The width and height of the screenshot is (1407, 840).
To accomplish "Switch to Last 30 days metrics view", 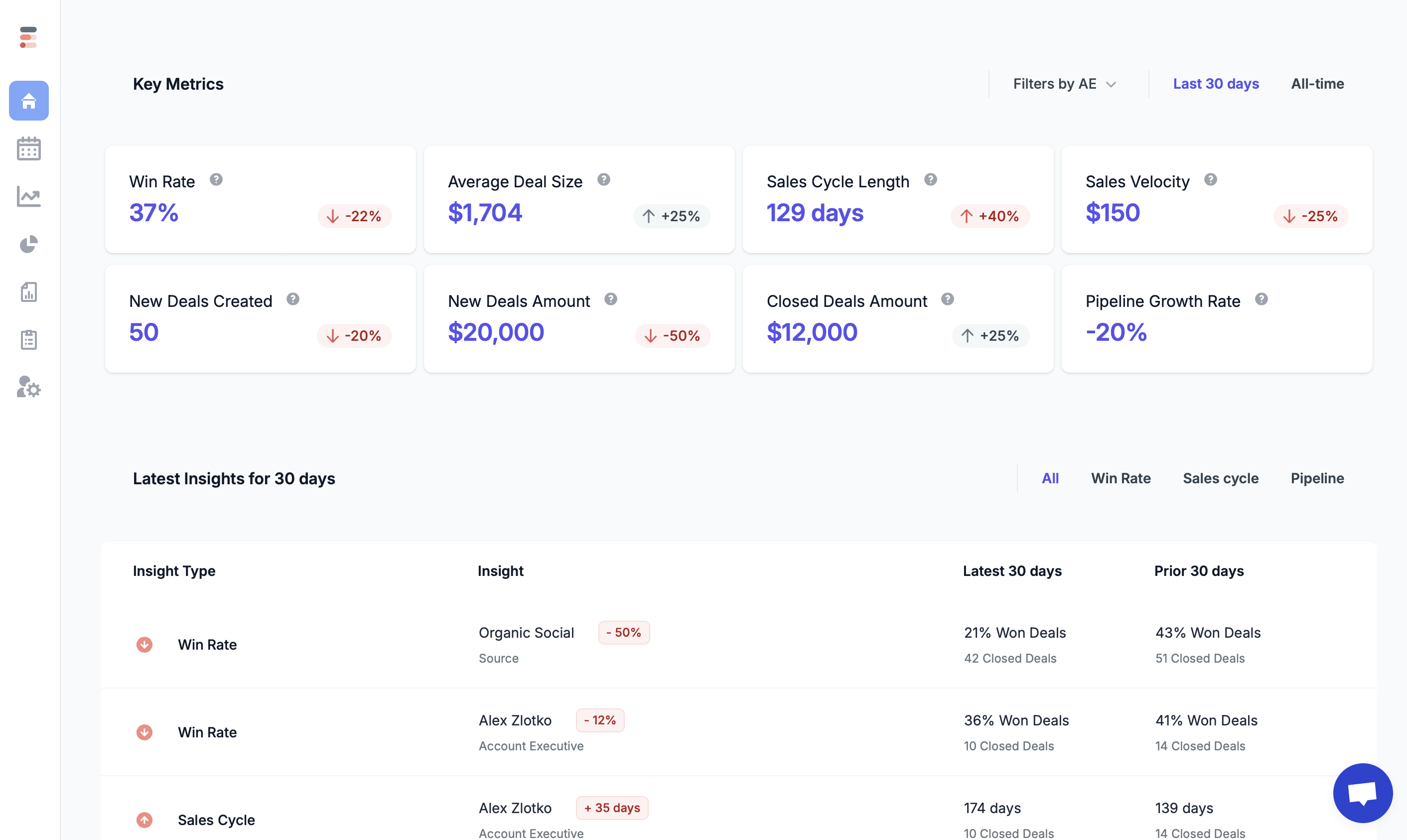I will (x=1215, y=83).
